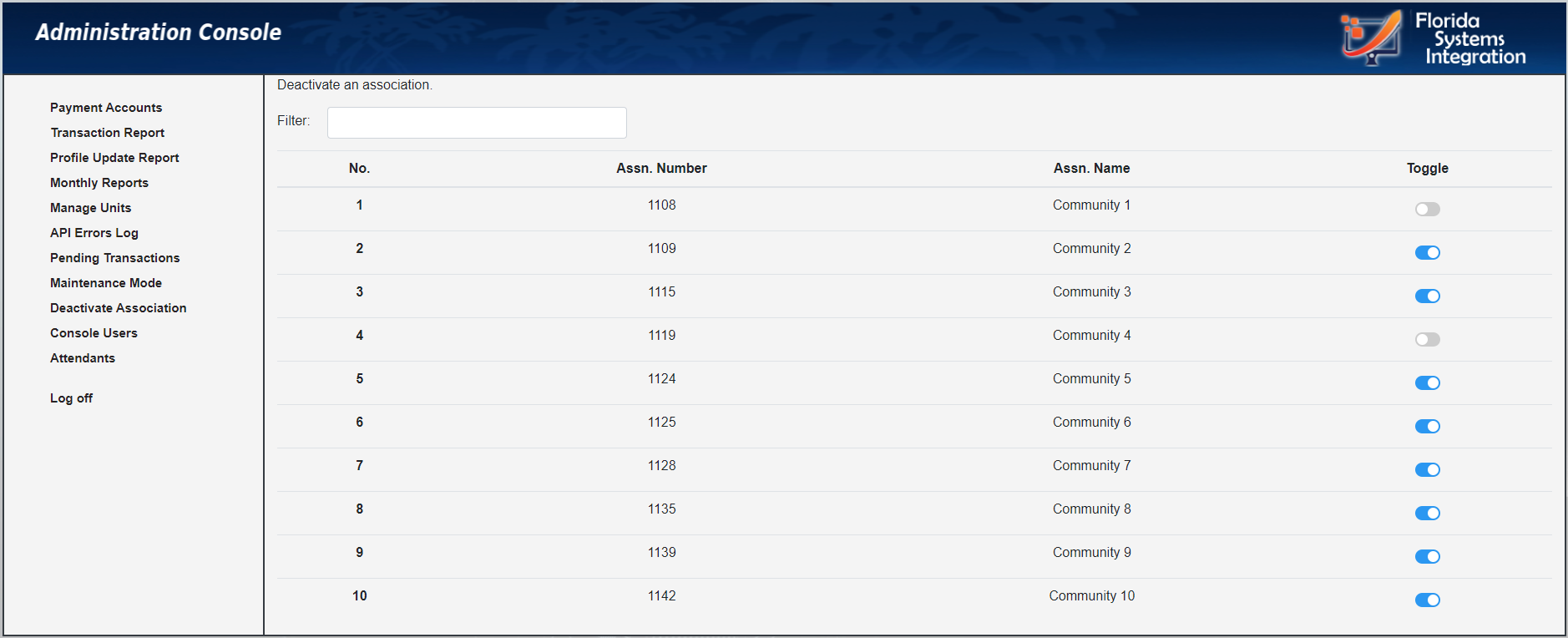
Task: Click the Florida Systems Integration logo
Action: (1433, 38)
